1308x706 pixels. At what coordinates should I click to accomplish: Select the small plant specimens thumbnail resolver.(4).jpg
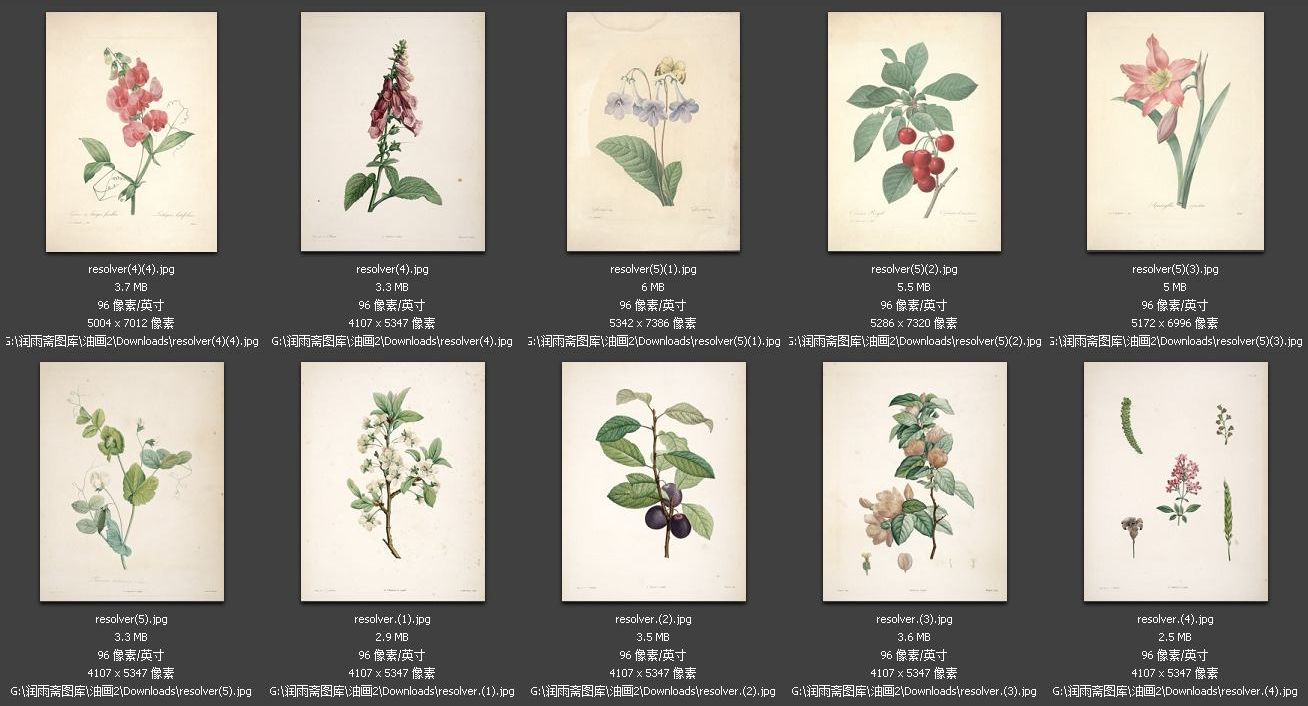1175,482
